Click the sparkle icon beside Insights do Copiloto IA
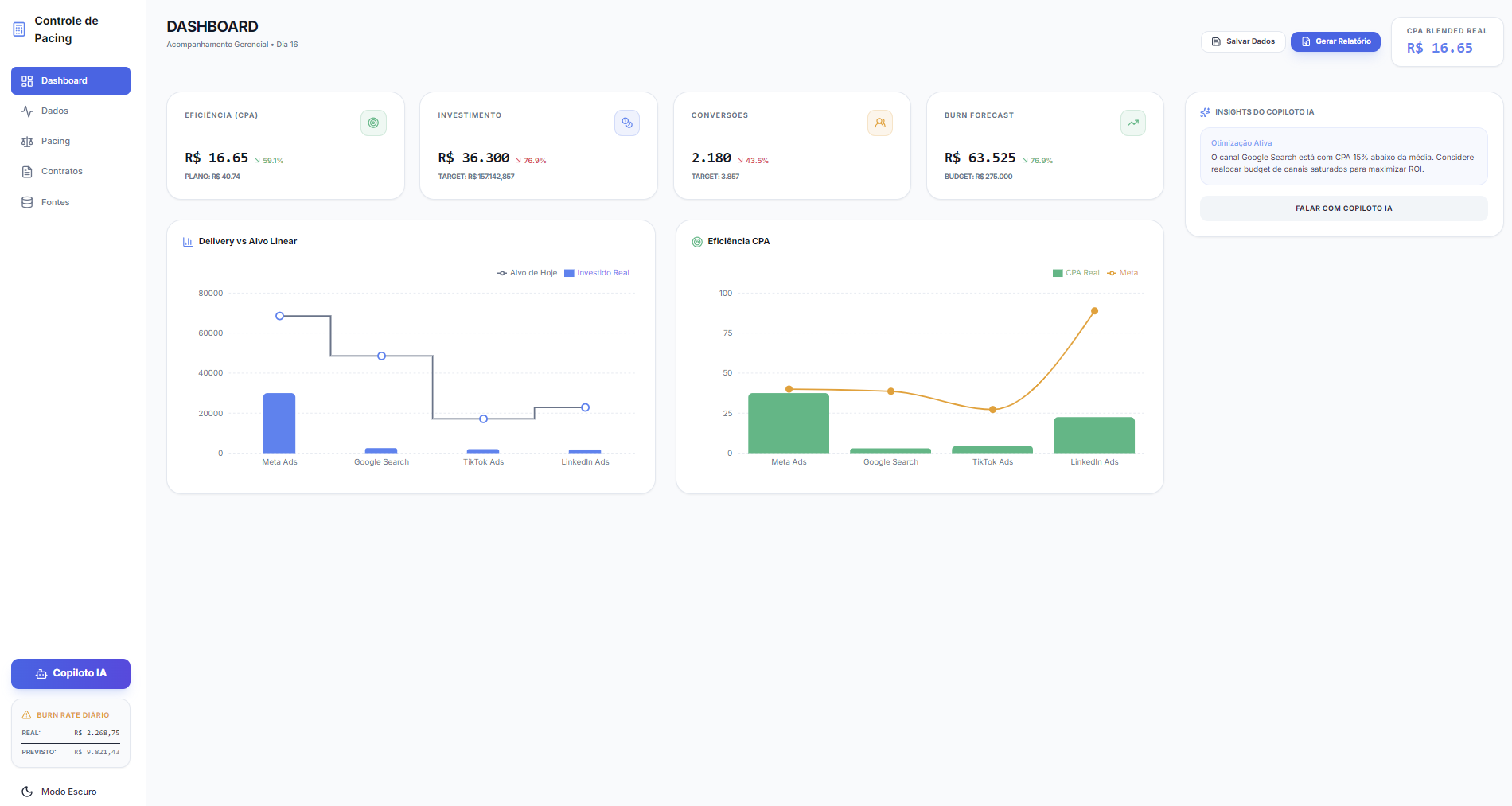Viewport: 1512px width, 806px height. 1205,112
